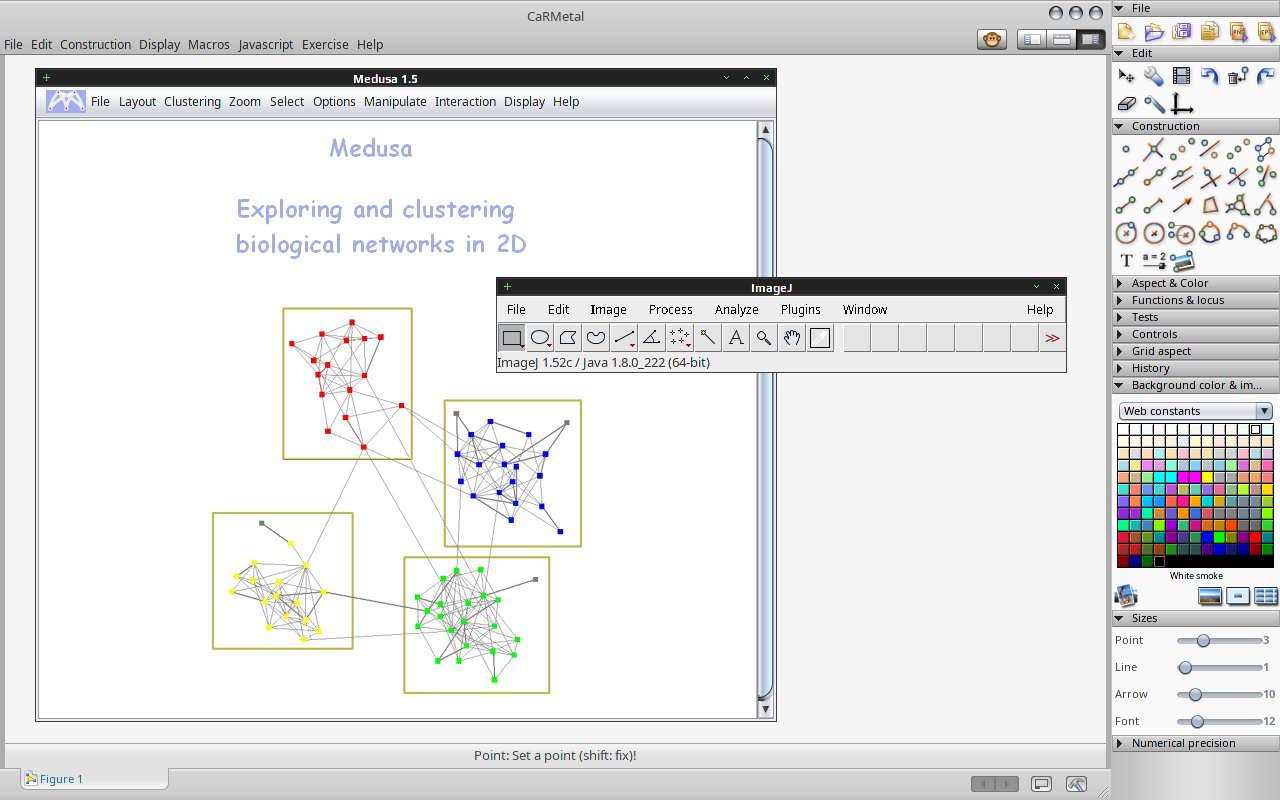Toggle the right panel layout button
Viewport: 1280px width, 800px height.
pos(1089,40)
